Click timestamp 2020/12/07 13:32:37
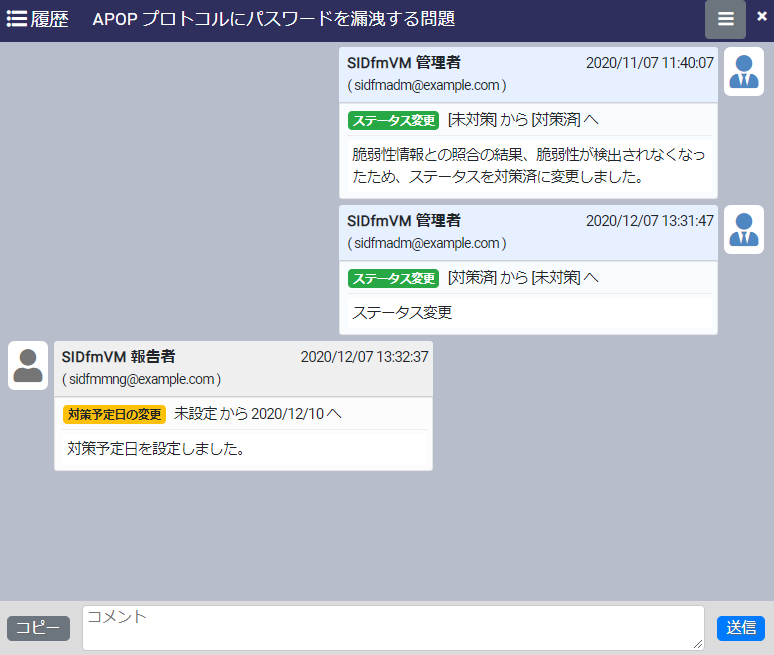This screenshot has height=655, width=774. tap(365, 357)
